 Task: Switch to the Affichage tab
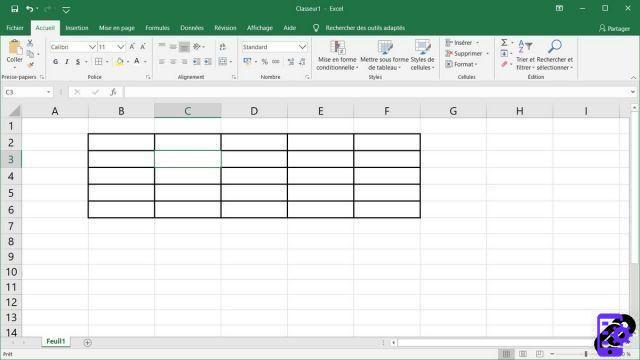pyautogui.click(x=260, y=28)
